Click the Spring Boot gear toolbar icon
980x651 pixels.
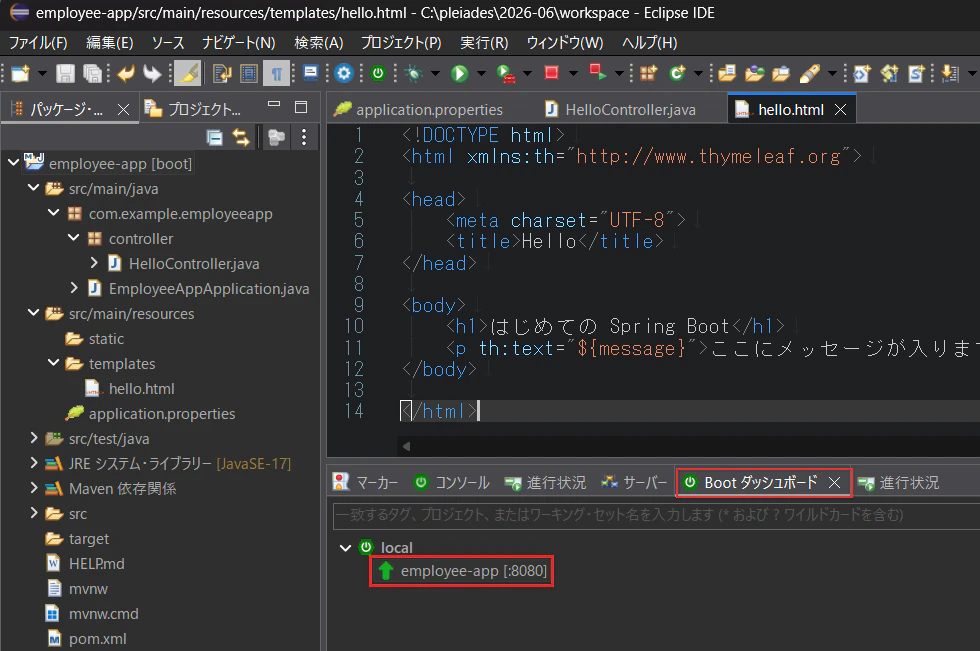coord(344,74)
